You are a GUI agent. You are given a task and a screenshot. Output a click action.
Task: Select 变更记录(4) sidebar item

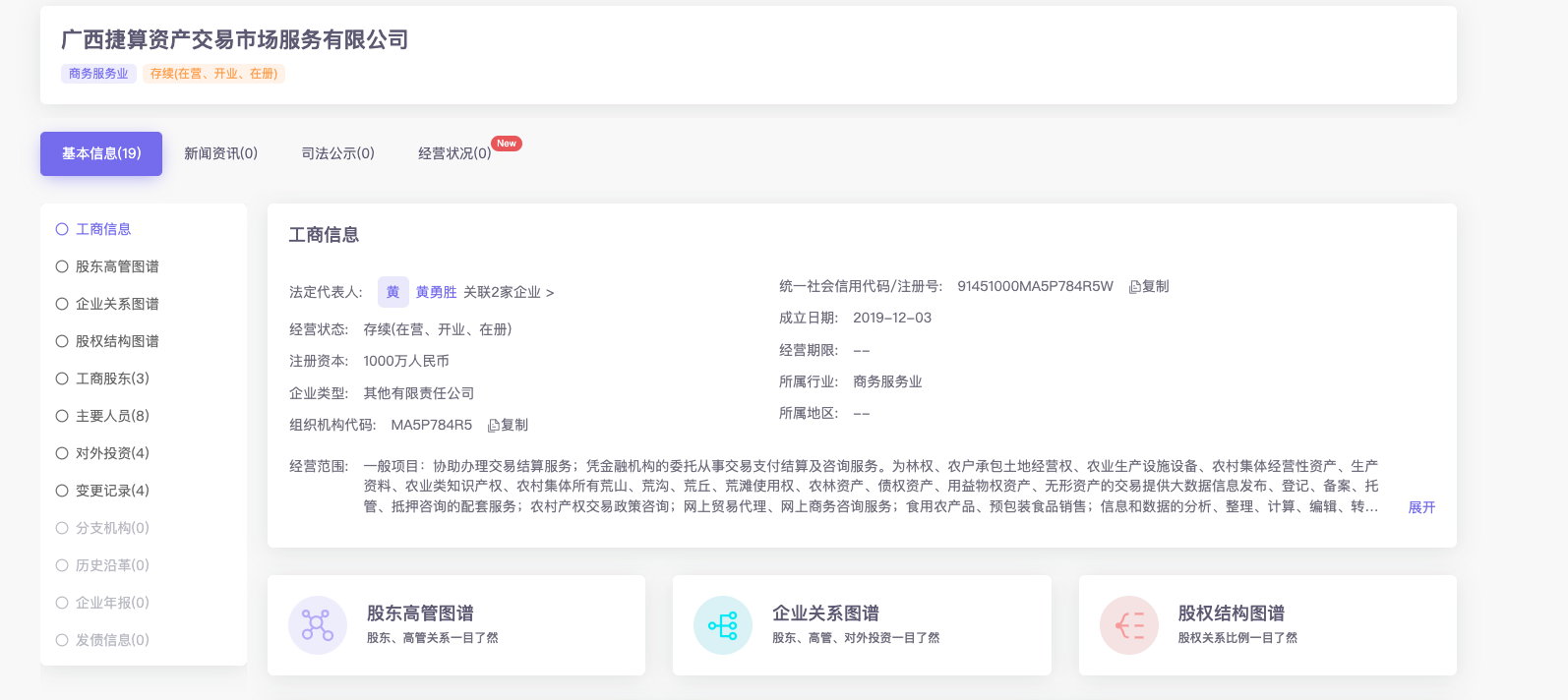tap(102, 491)
